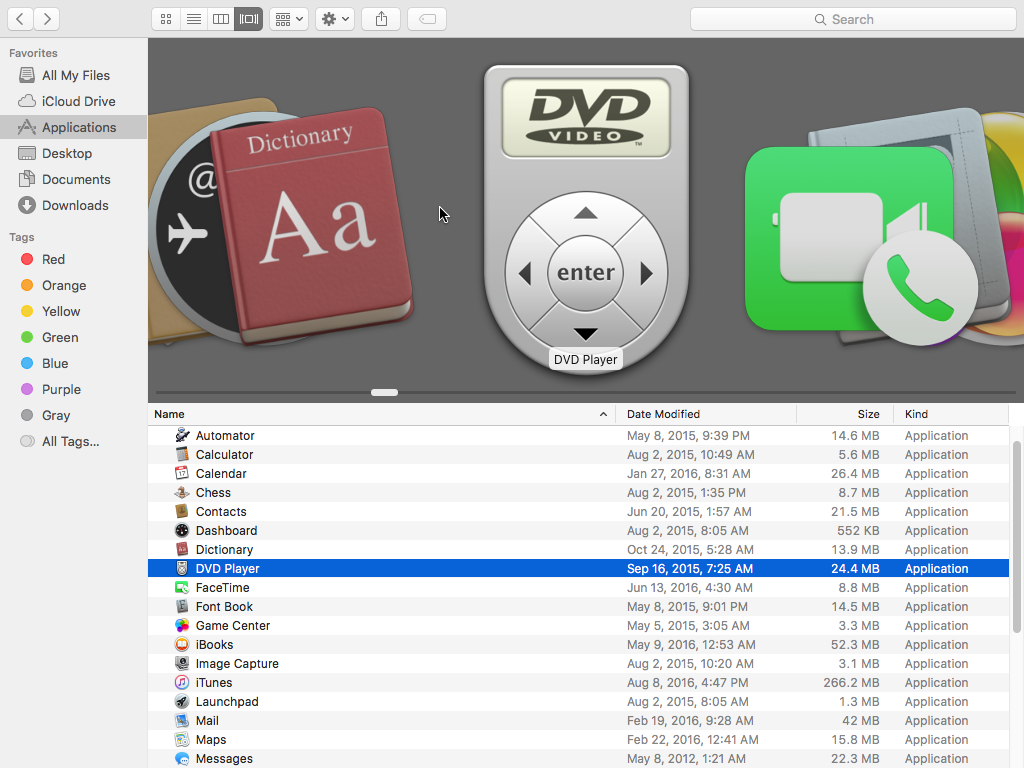The height and width of the screenshot is (768, 1024).
Task: Select the Dictionary app icon in list
Action: [x=182, y=549]
